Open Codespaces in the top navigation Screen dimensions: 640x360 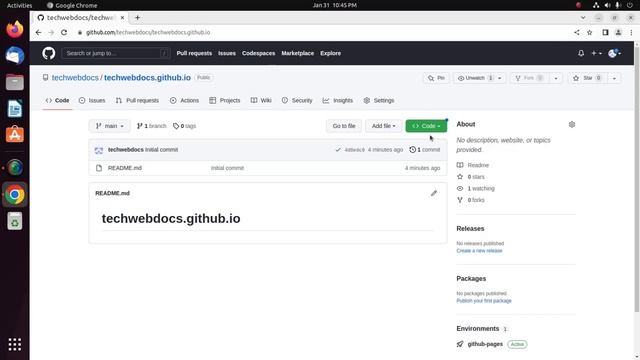tap(258, 53)
